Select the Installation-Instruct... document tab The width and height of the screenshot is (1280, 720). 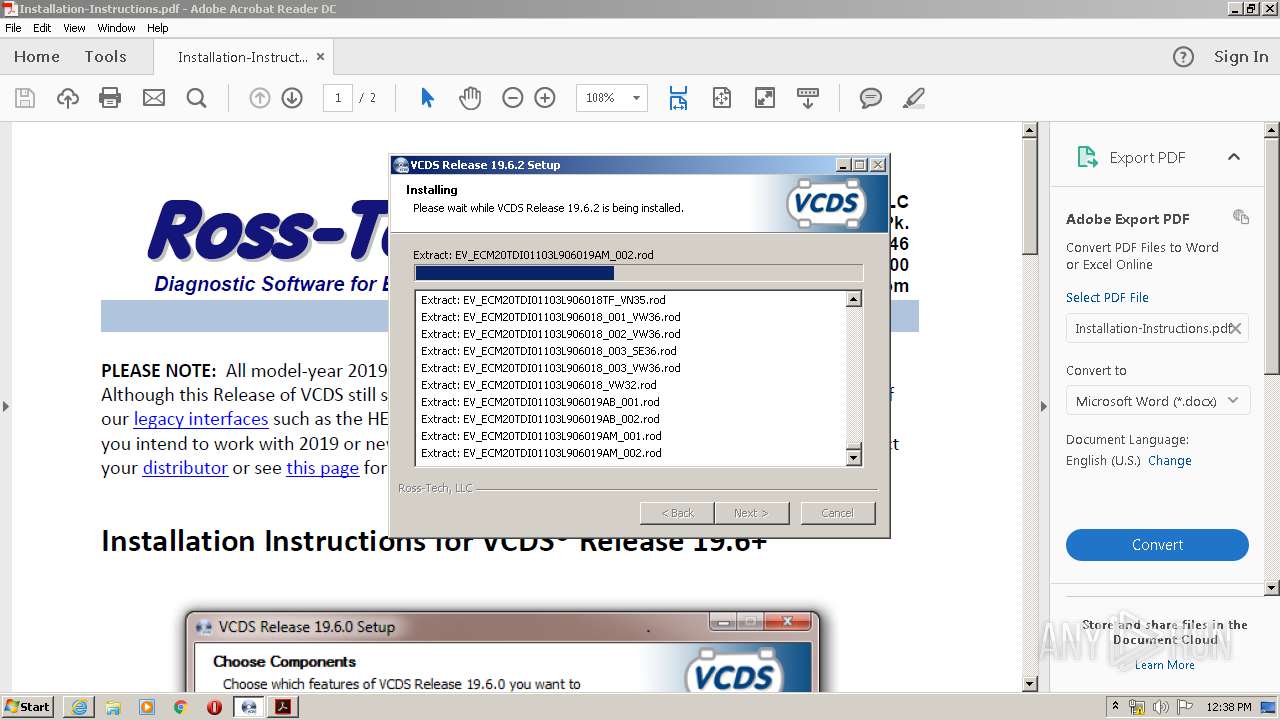[x=242, y=57]
